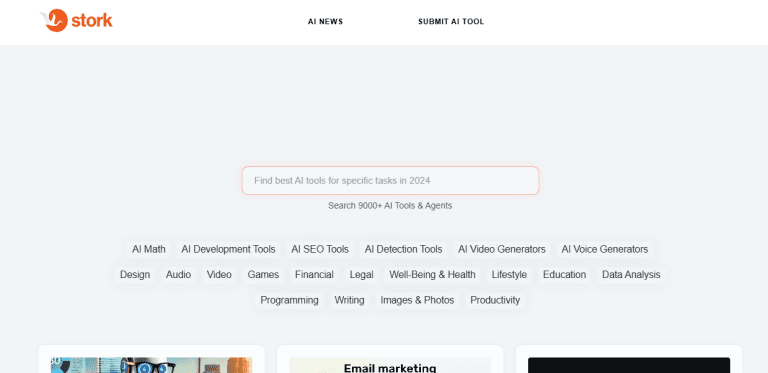Click the Stork logo icon
This screenshot has height=373, width=768.
click(53, 21)
